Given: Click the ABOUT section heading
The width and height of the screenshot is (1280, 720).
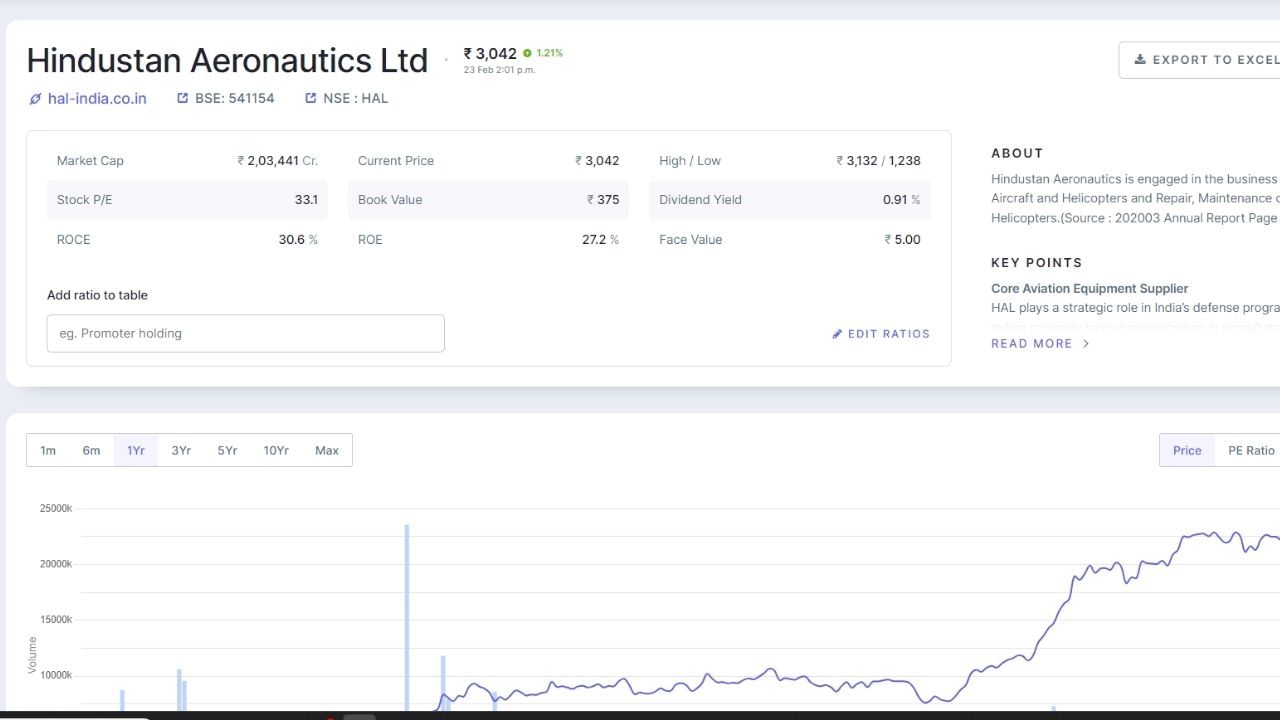Looking at the screenshot, I should [x=1017, y=153].
